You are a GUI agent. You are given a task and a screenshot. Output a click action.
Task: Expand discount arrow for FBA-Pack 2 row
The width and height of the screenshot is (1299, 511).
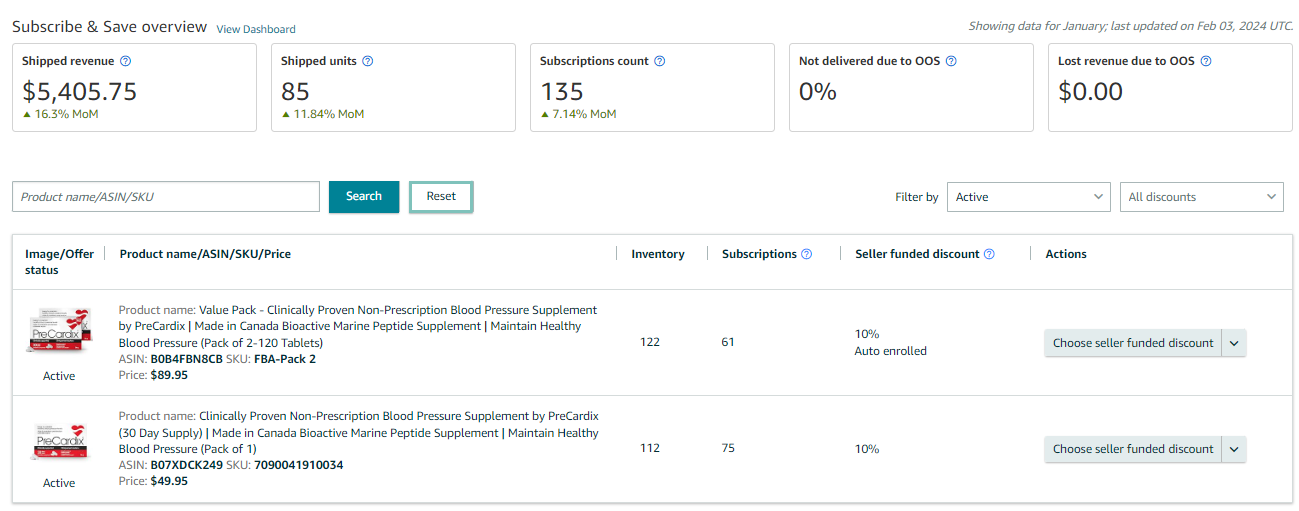(x=1234, y=343)
